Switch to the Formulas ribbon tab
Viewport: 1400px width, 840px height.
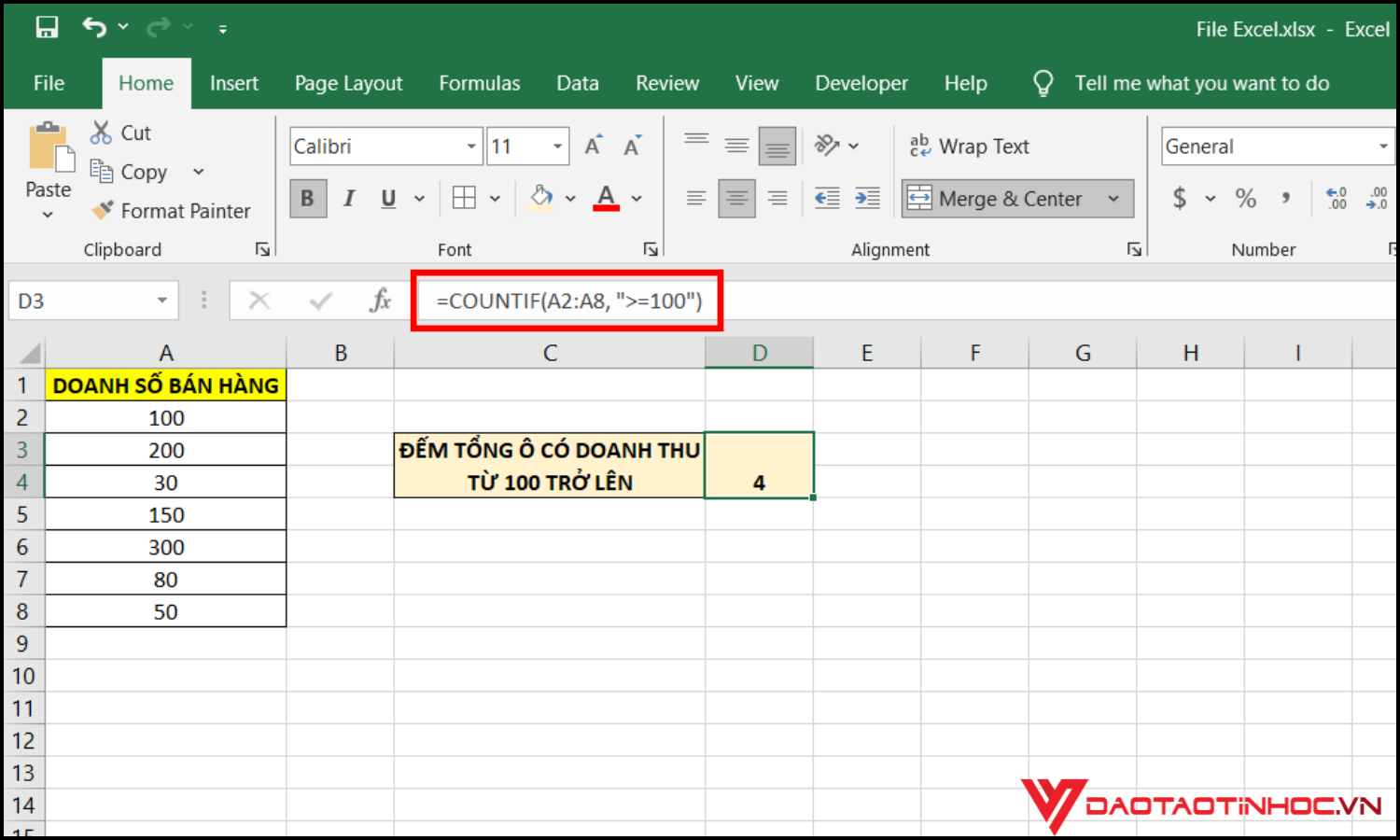coord(479,83)
